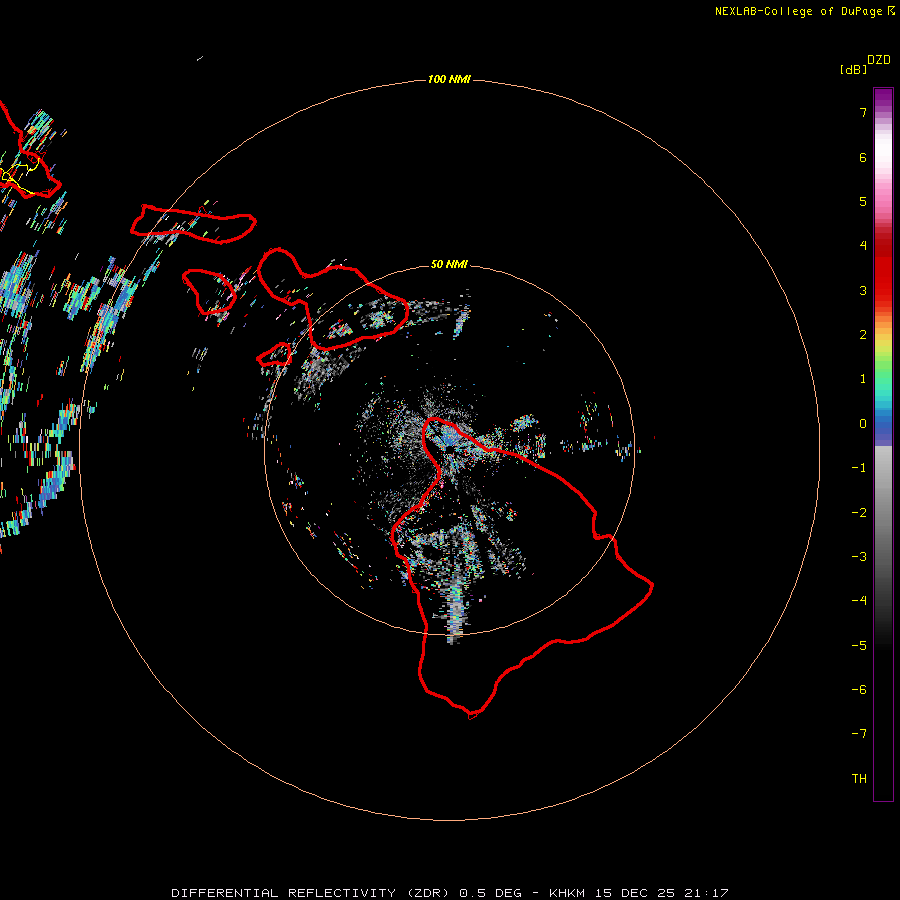Image resolution: width=900 pixels, height=900 pixels.
Task: Click the positive "1" scale value
Action: coord(863,379)
